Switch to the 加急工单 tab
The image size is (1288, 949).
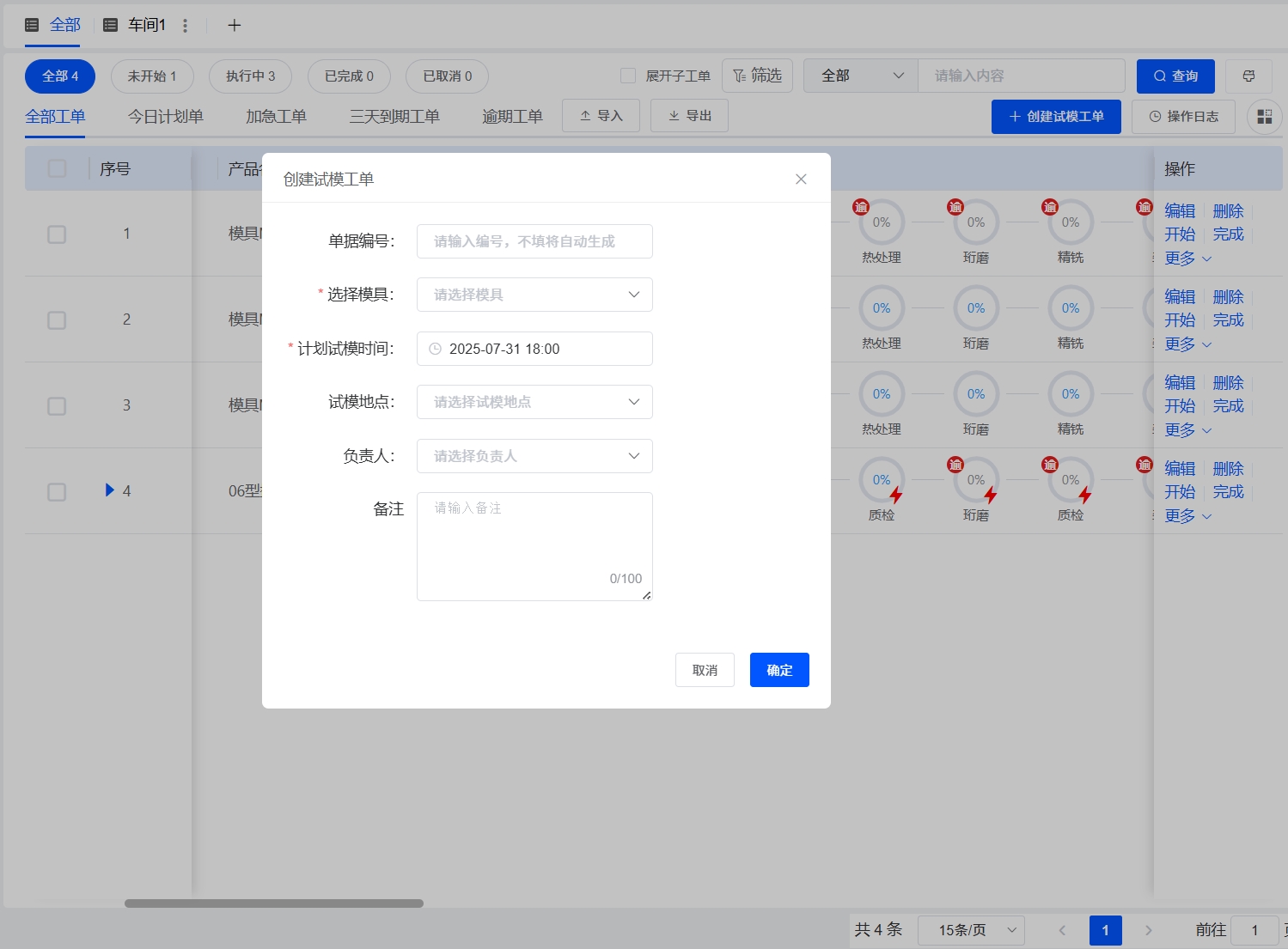tap(276, 117)
